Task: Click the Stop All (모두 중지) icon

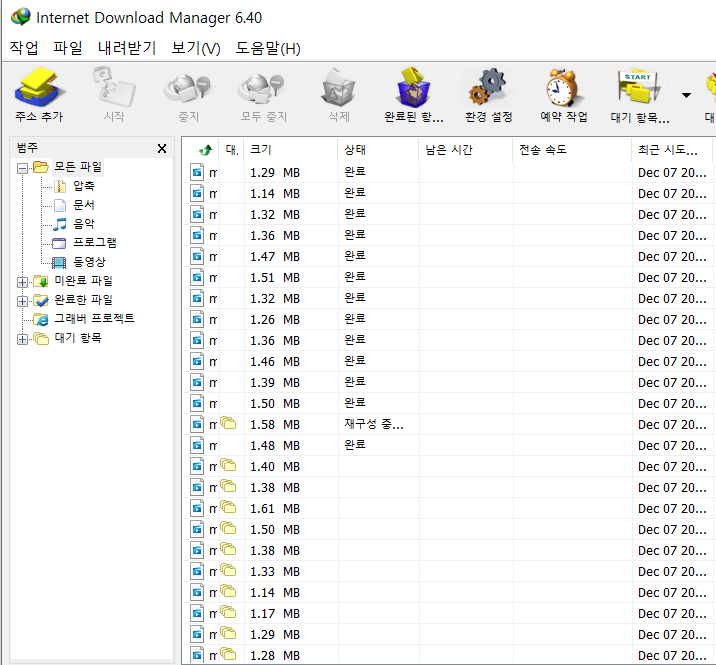Action: click(263, 88)
